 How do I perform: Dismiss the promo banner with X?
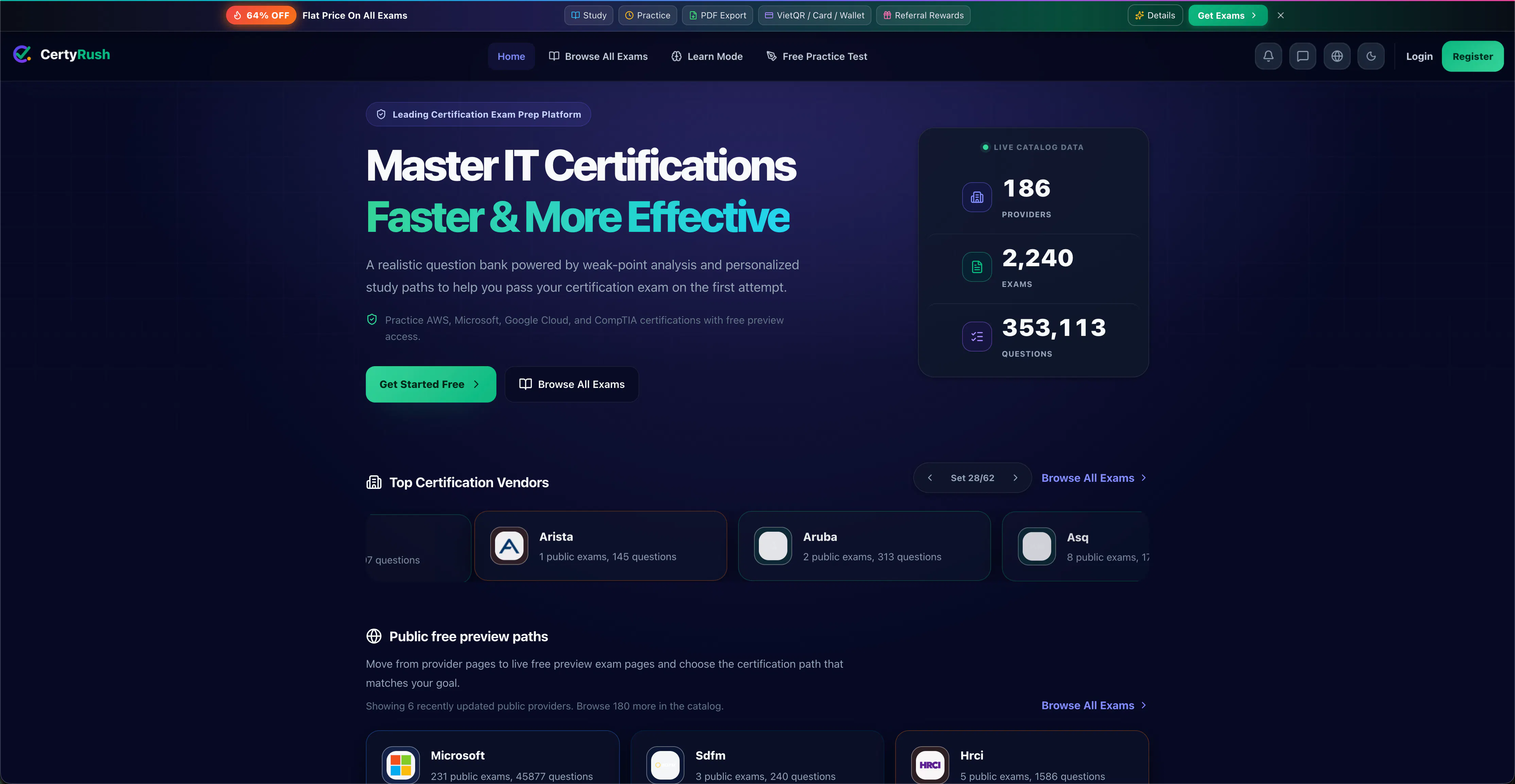[x=1280, y=15]
